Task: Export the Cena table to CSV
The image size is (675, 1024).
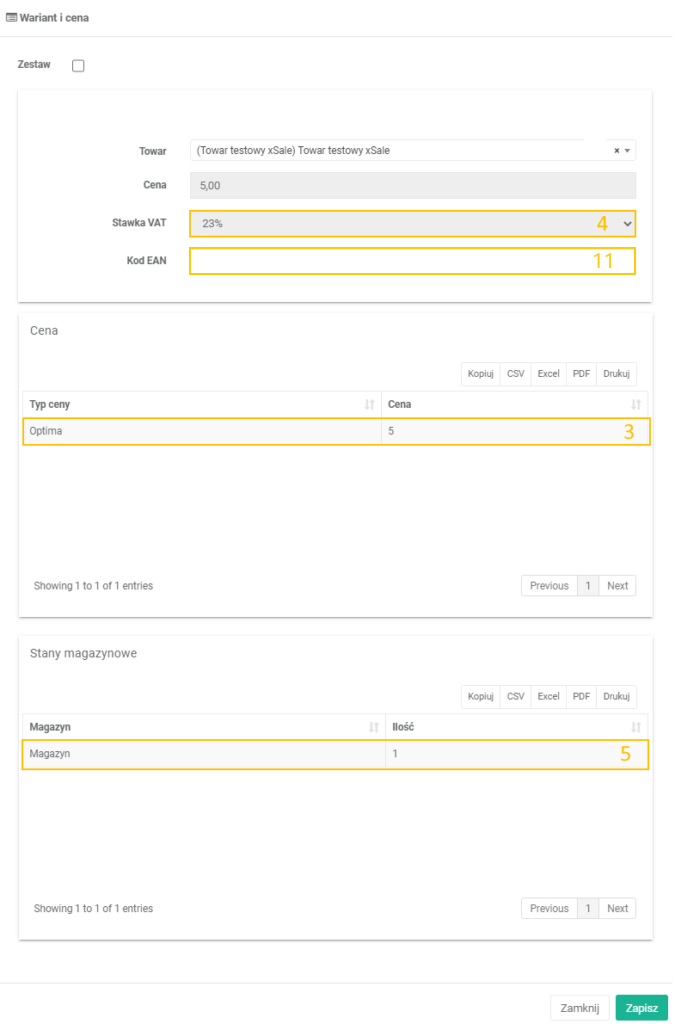Action: point(516,374)
